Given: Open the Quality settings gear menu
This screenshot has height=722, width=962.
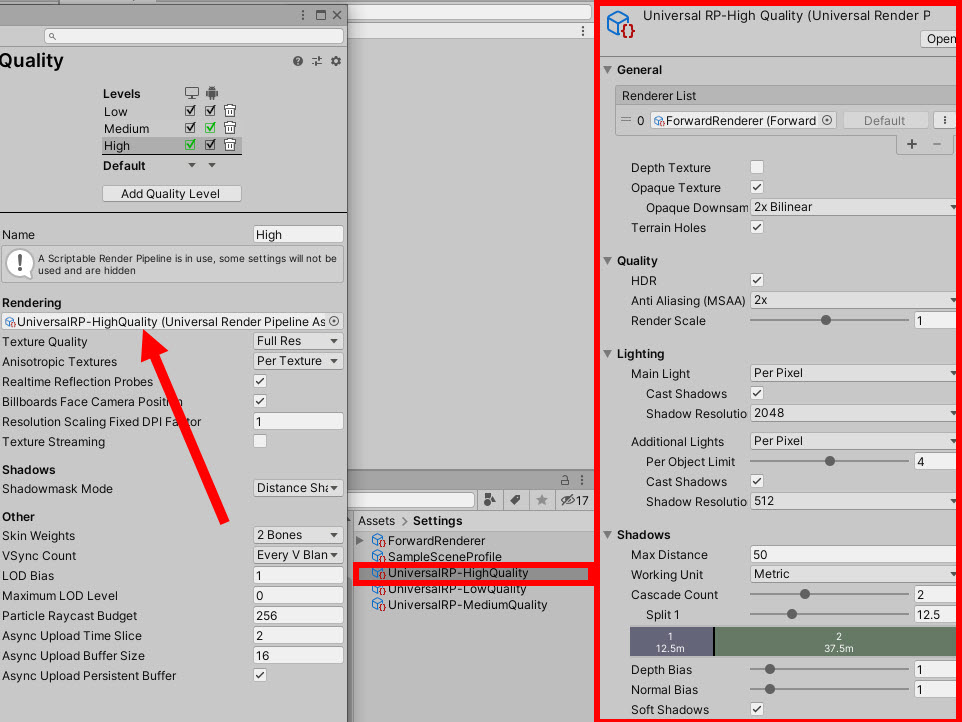Looking at the screenshot, I should coord(336,61).
